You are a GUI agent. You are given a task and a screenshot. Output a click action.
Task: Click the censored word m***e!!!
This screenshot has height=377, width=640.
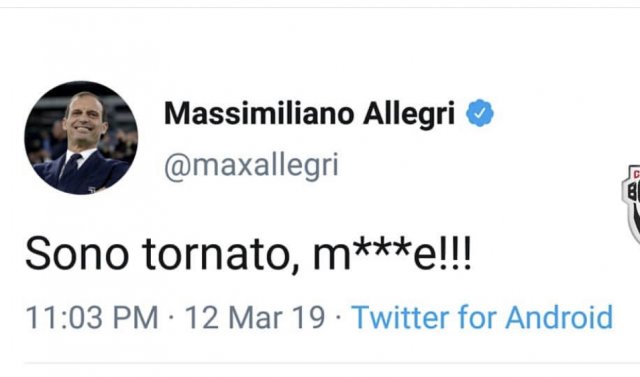(x=393, y=254)
